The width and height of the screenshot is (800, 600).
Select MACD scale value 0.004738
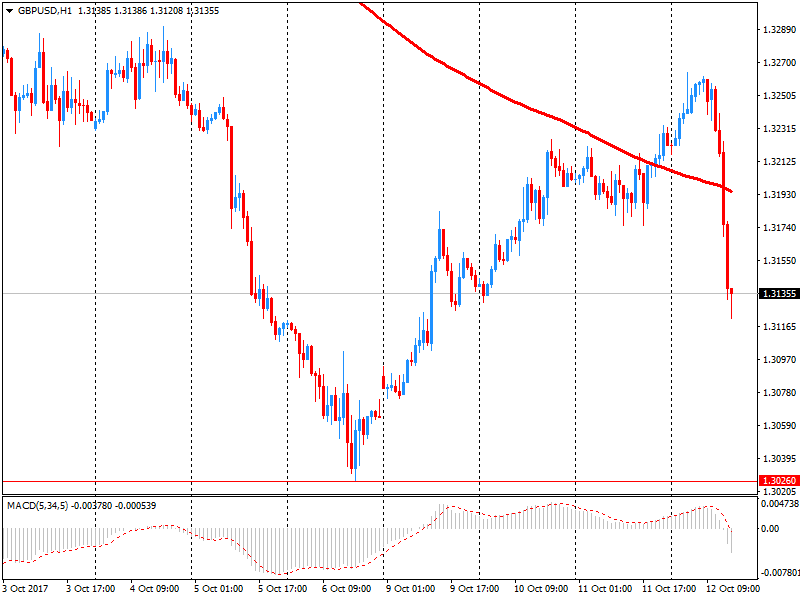pos(780,504)
